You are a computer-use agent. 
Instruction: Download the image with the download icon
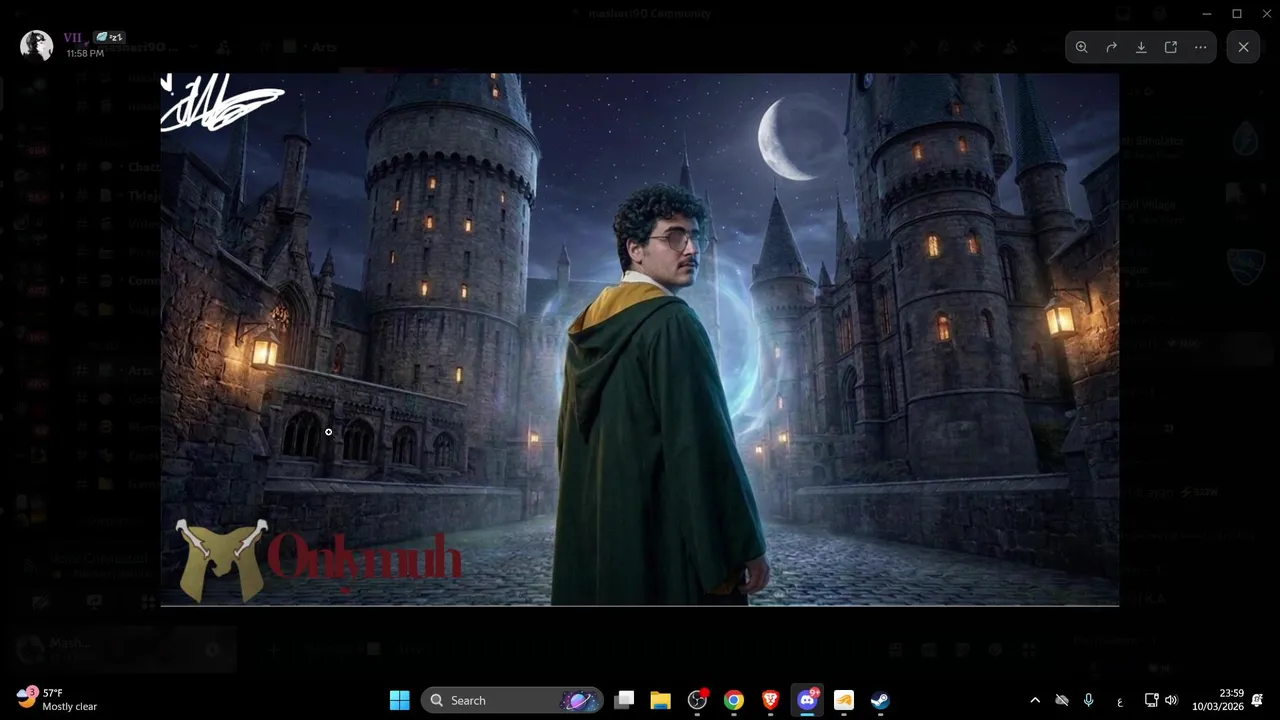[1141, 47]
